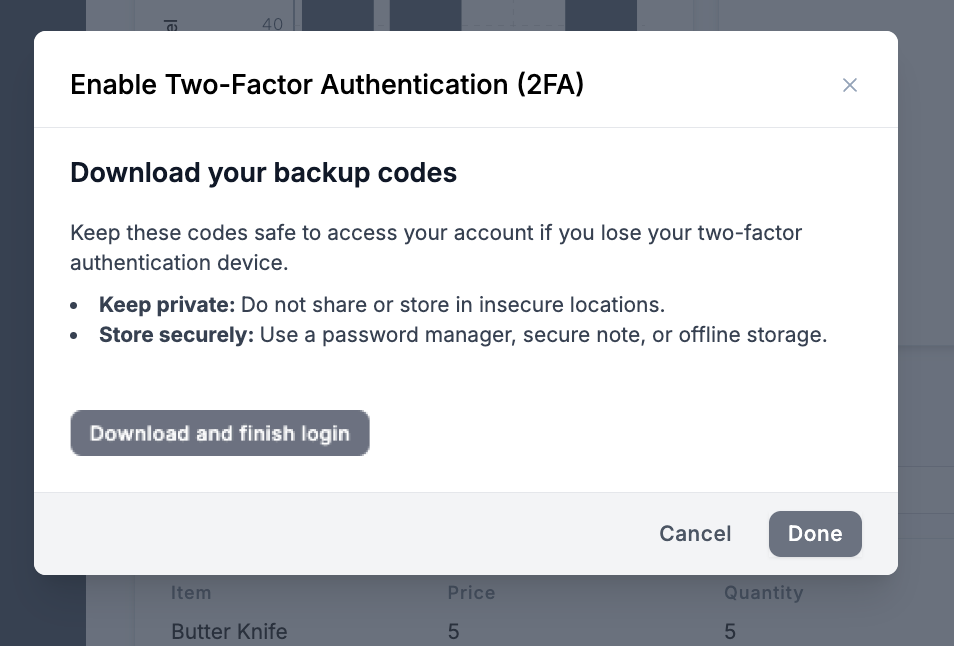Select the Download your backup codes heading
Image resolution: width=954 pixels, height=646 pixels.
(263, 173)
